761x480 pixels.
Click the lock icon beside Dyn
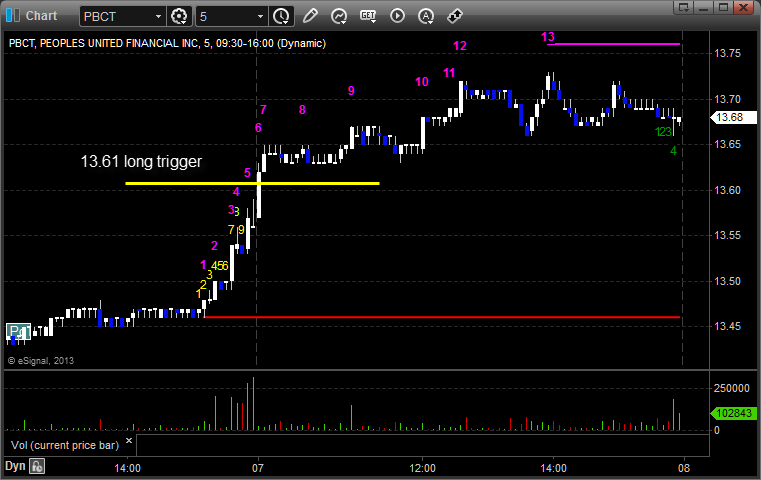click(x=37, y=466)
